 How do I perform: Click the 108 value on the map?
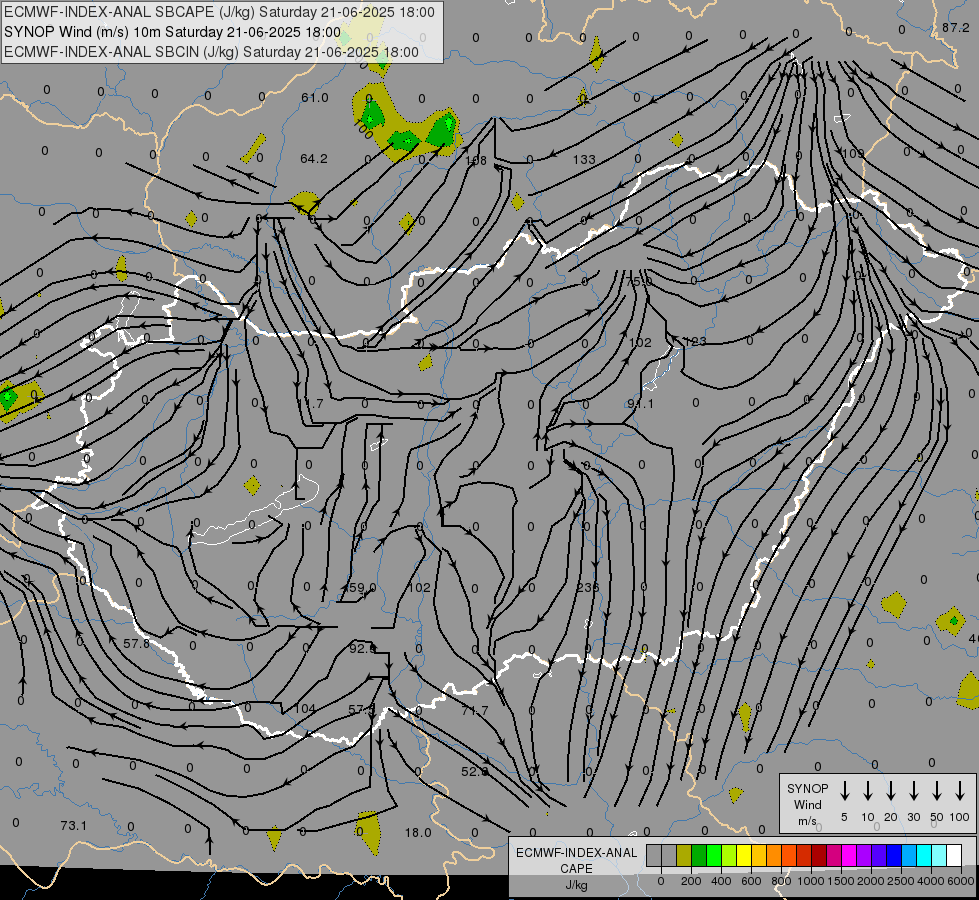pyautogui.click(x=476, y=161)
